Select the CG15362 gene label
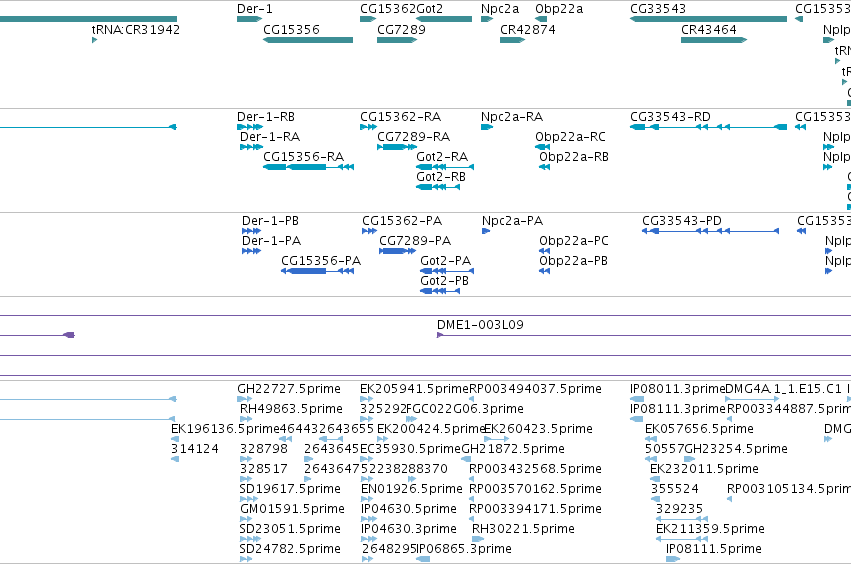The width and height of the screenshot is (851, 564). [388, 9]
